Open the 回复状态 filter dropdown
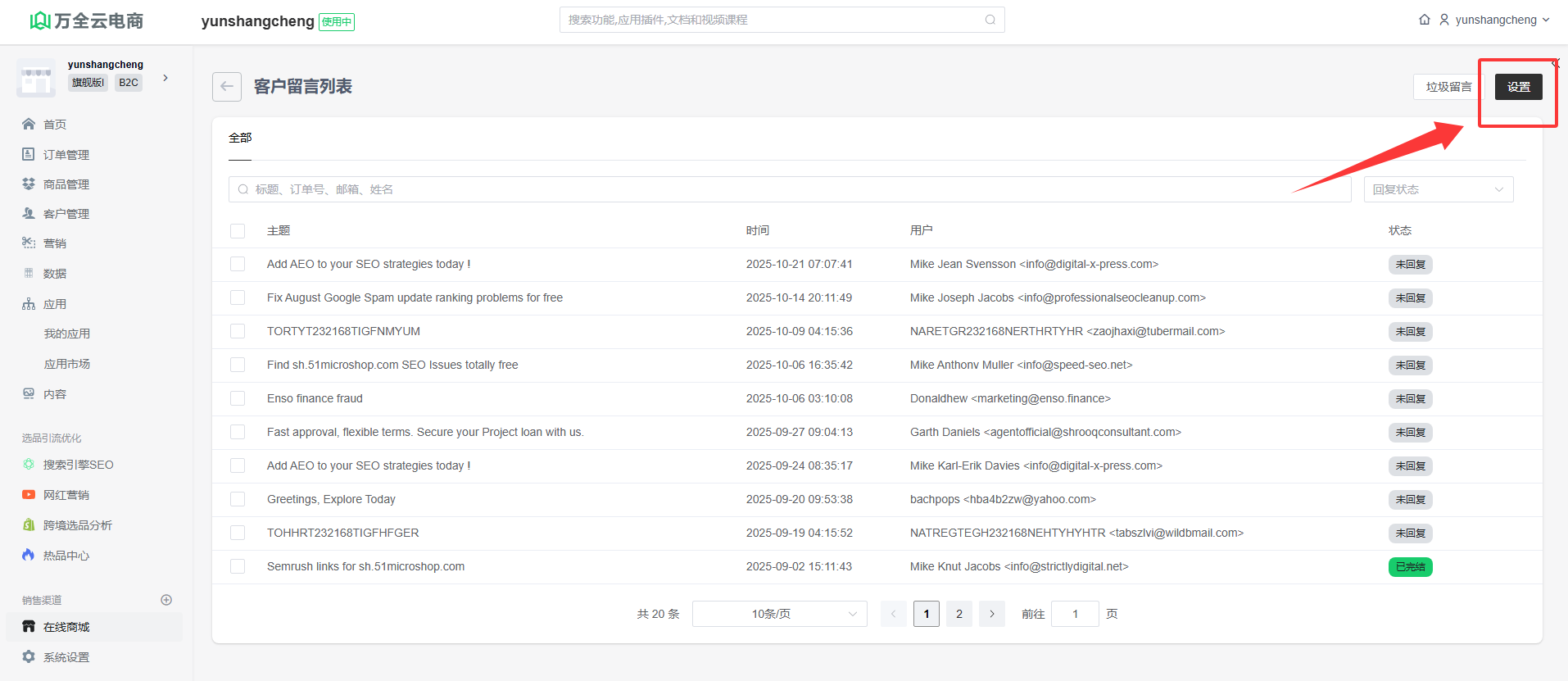This screenshot has height=681, width=1568. (1438, 189)
